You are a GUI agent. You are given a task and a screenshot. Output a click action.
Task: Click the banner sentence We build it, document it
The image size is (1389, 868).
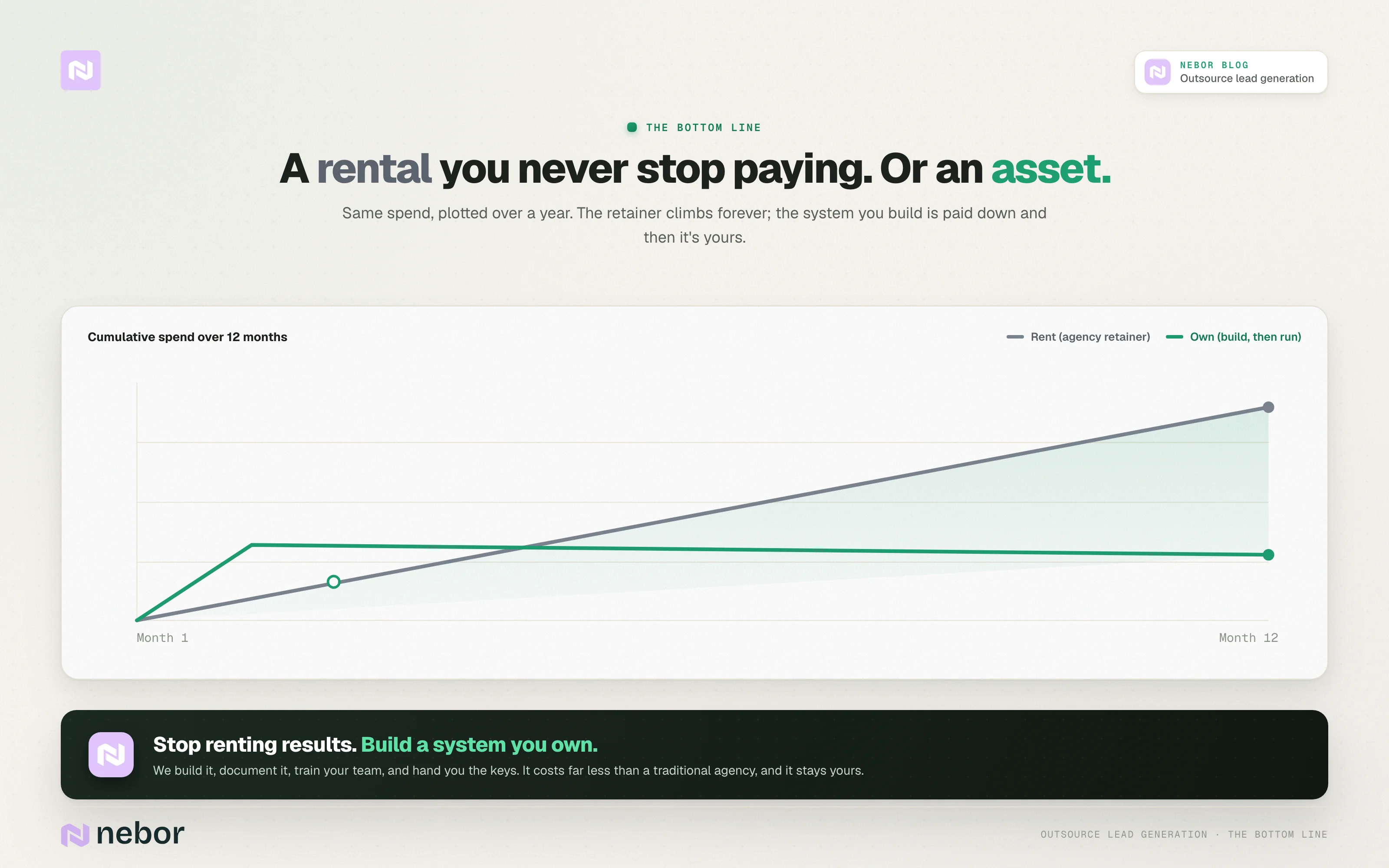pyautogui.click(x=508, y=770)
